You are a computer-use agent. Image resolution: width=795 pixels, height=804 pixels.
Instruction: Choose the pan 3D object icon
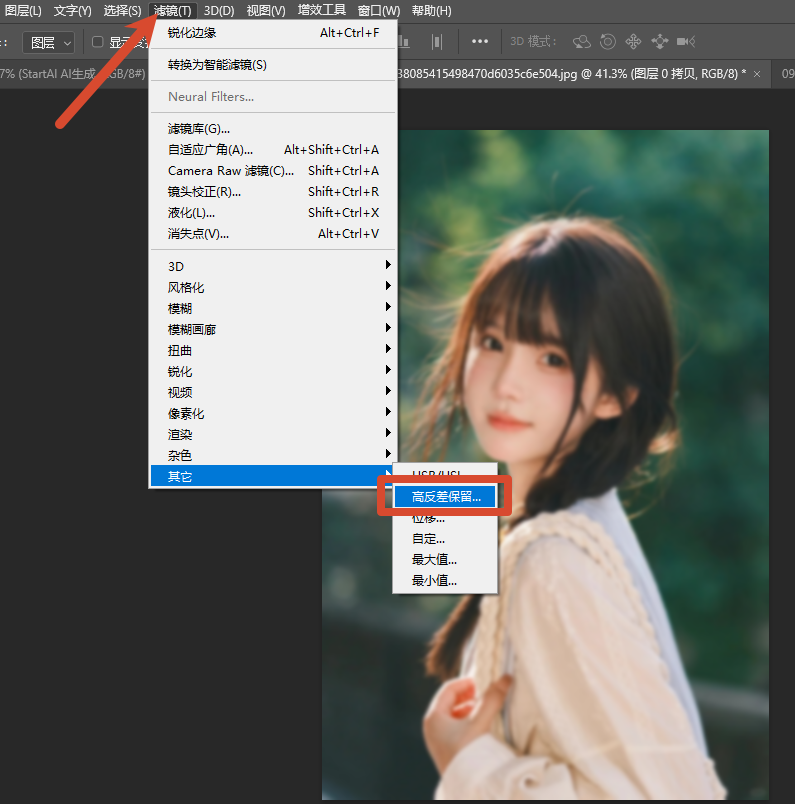click(633, 42)
